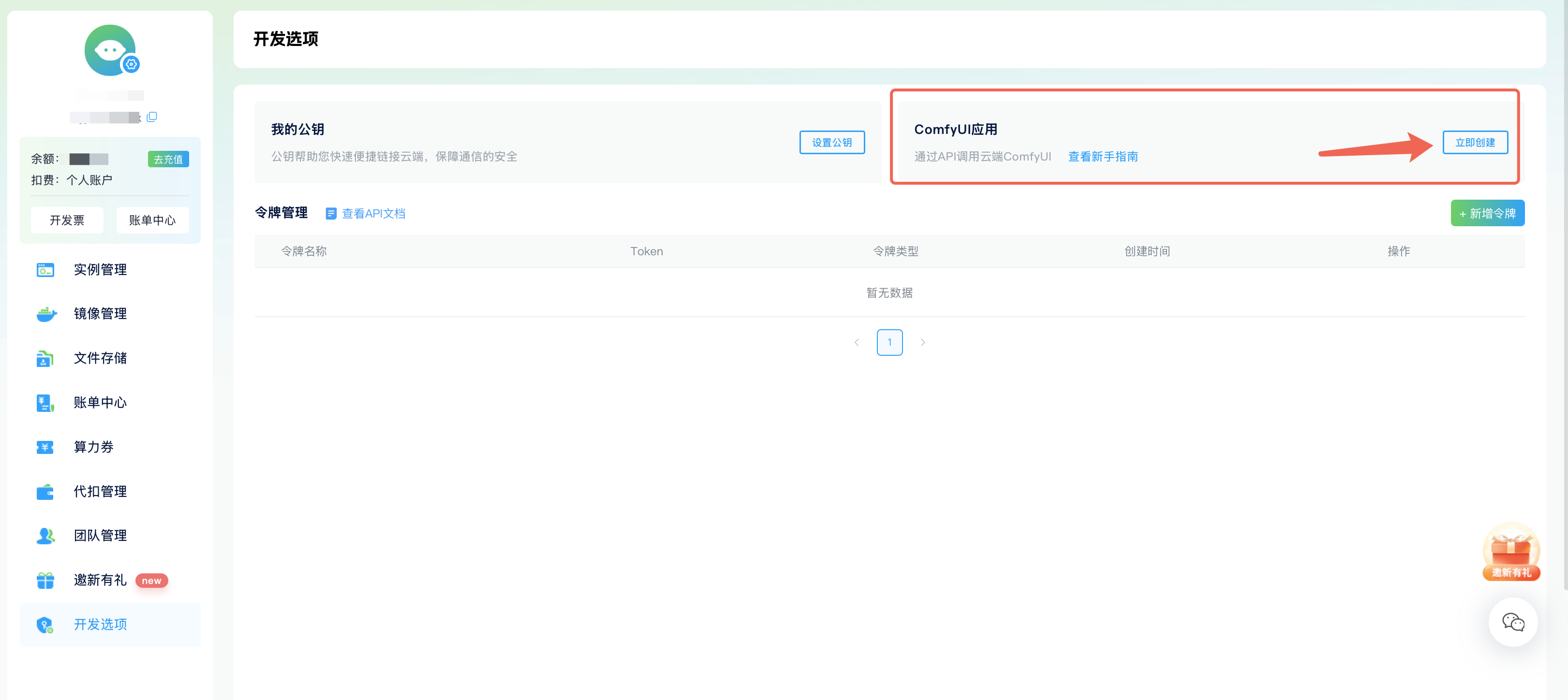Viewport: 1568px width, 700px height.
Task: Click the 开发票 invoice button
Action: click(67, 220)
